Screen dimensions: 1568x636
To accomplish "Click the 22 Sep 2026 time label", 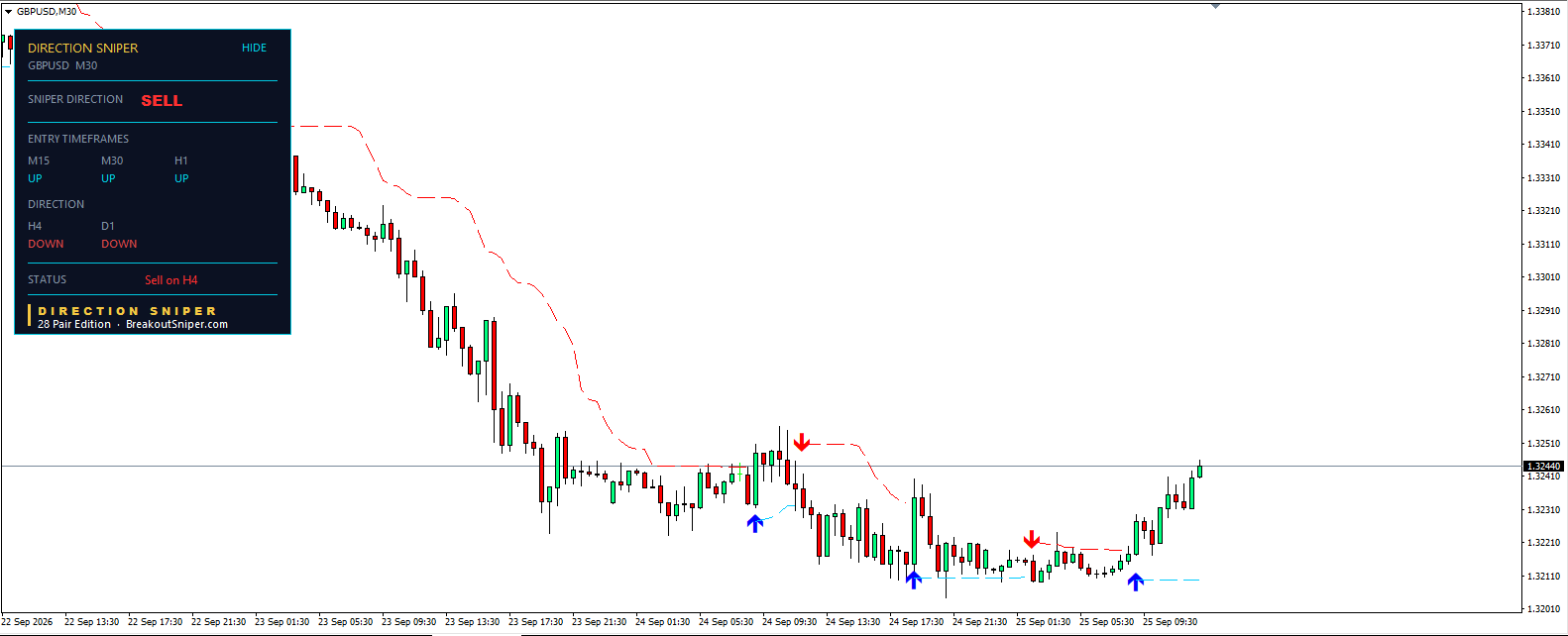I will click(x=27, y=622).
